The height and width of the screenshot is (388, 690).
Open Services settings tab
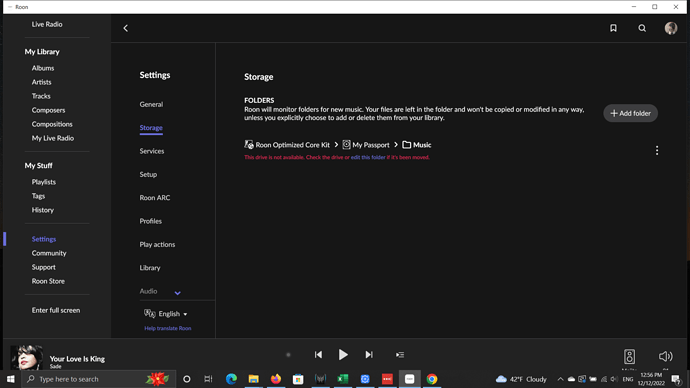(x=152, y=151)
